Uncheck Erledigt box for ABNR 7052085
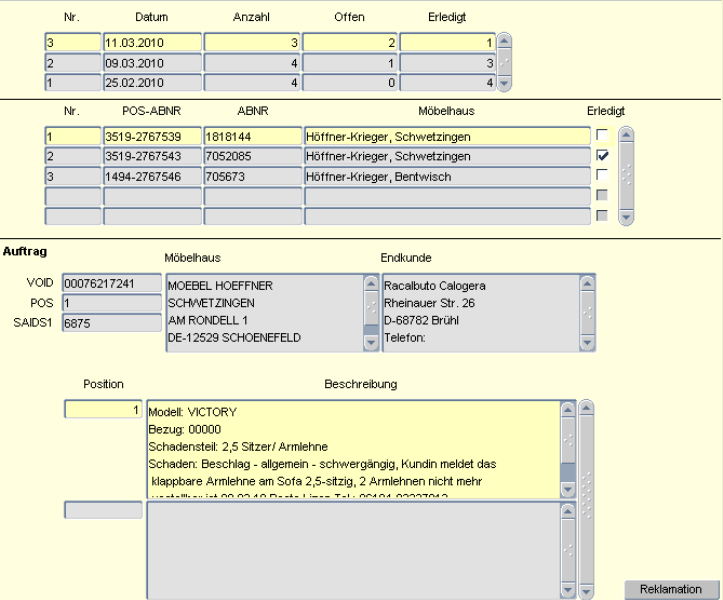Image resolution: width=723 pixels, height=600 pixels. pos(601,156)
